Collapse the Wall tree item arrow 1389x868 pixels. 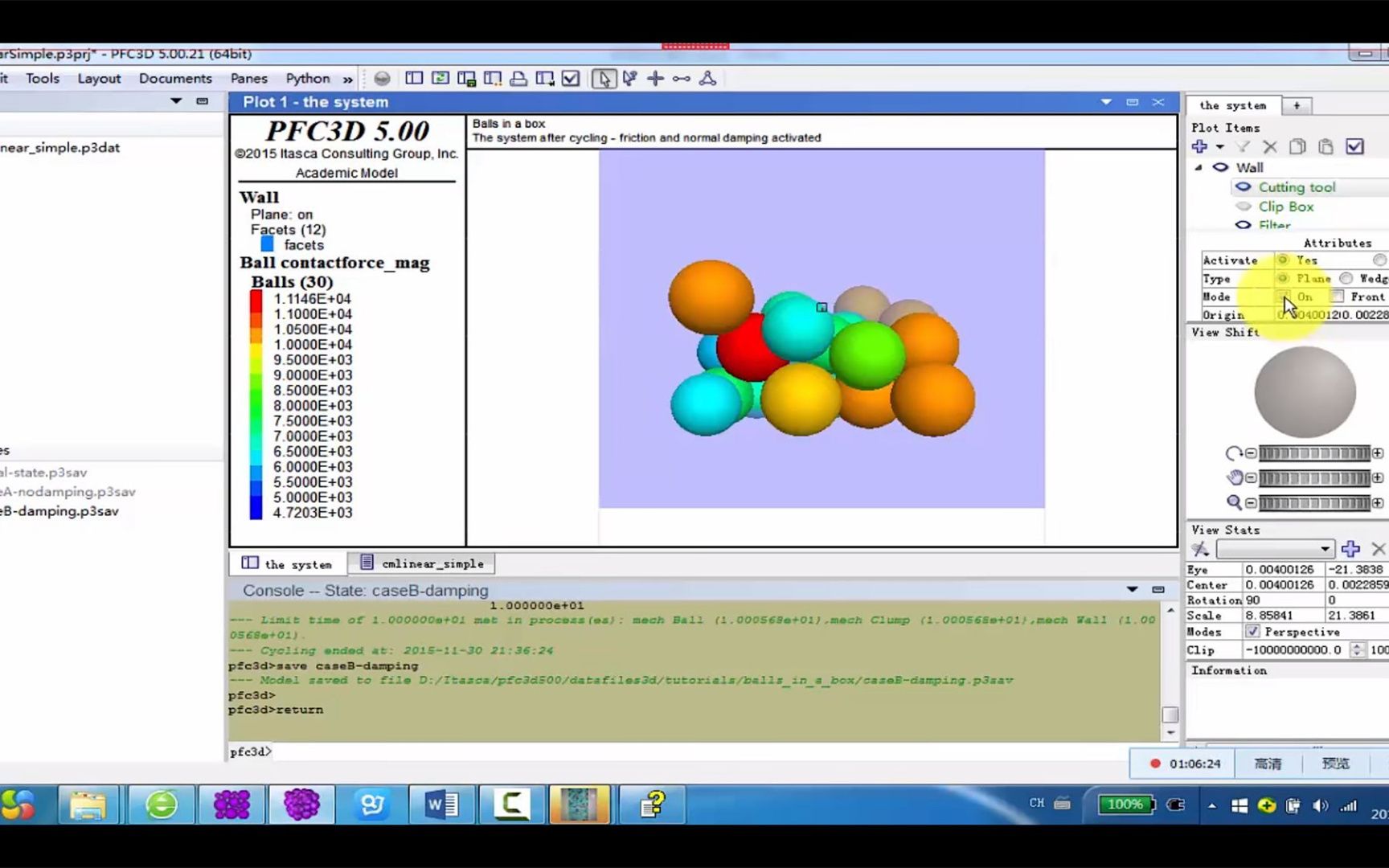coord(1198,167)
